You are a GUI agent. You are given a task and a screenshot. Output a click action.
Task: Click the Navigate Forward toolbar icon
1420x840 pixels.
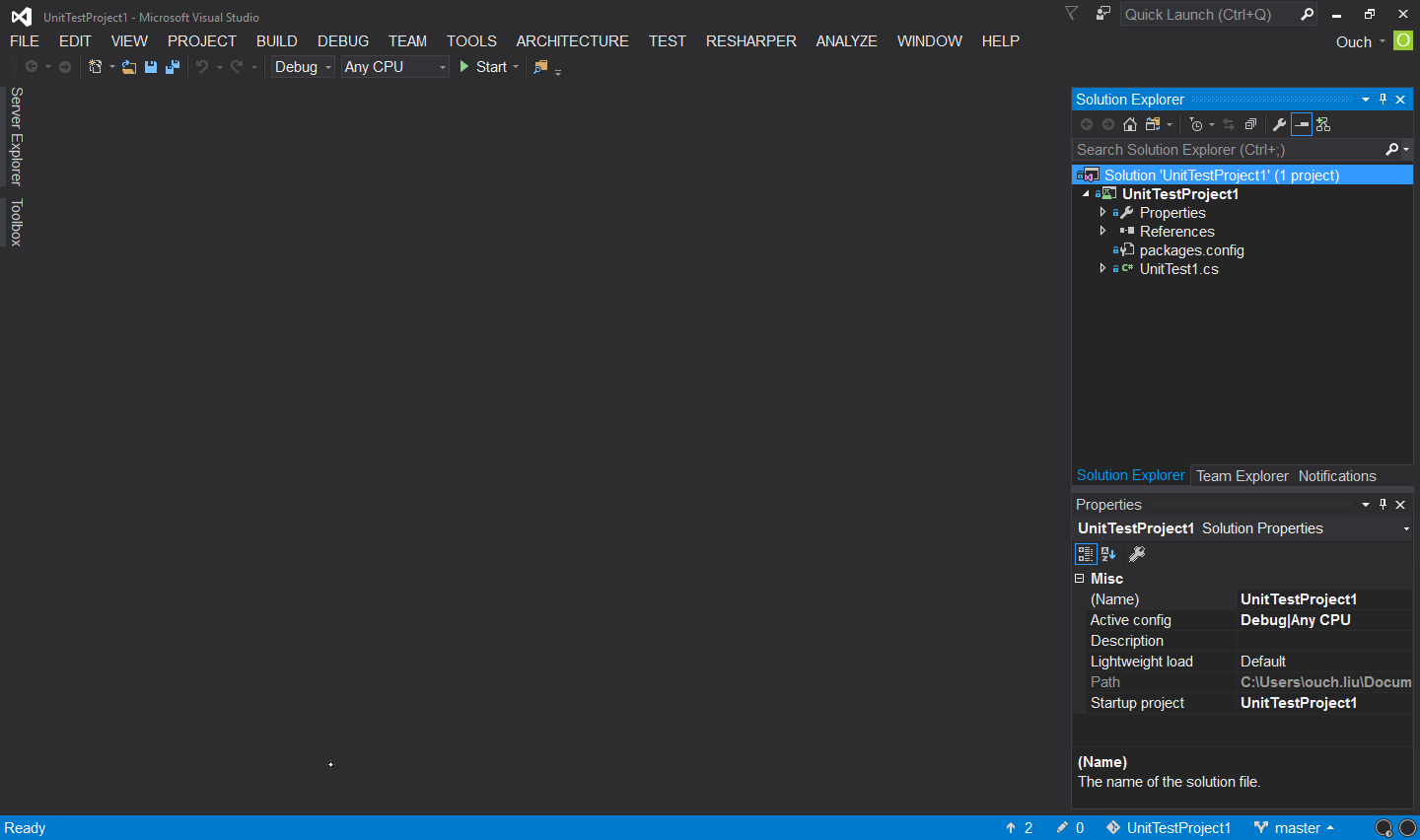(x=65, y=67)
